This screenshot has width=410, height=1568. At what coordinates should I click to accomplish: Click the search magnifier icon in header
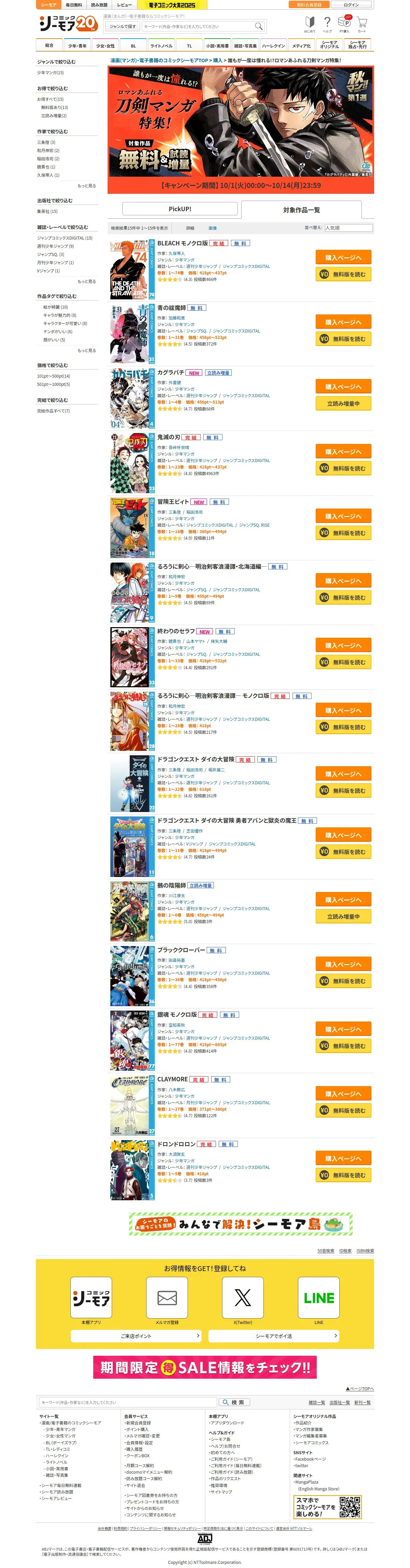258,26
